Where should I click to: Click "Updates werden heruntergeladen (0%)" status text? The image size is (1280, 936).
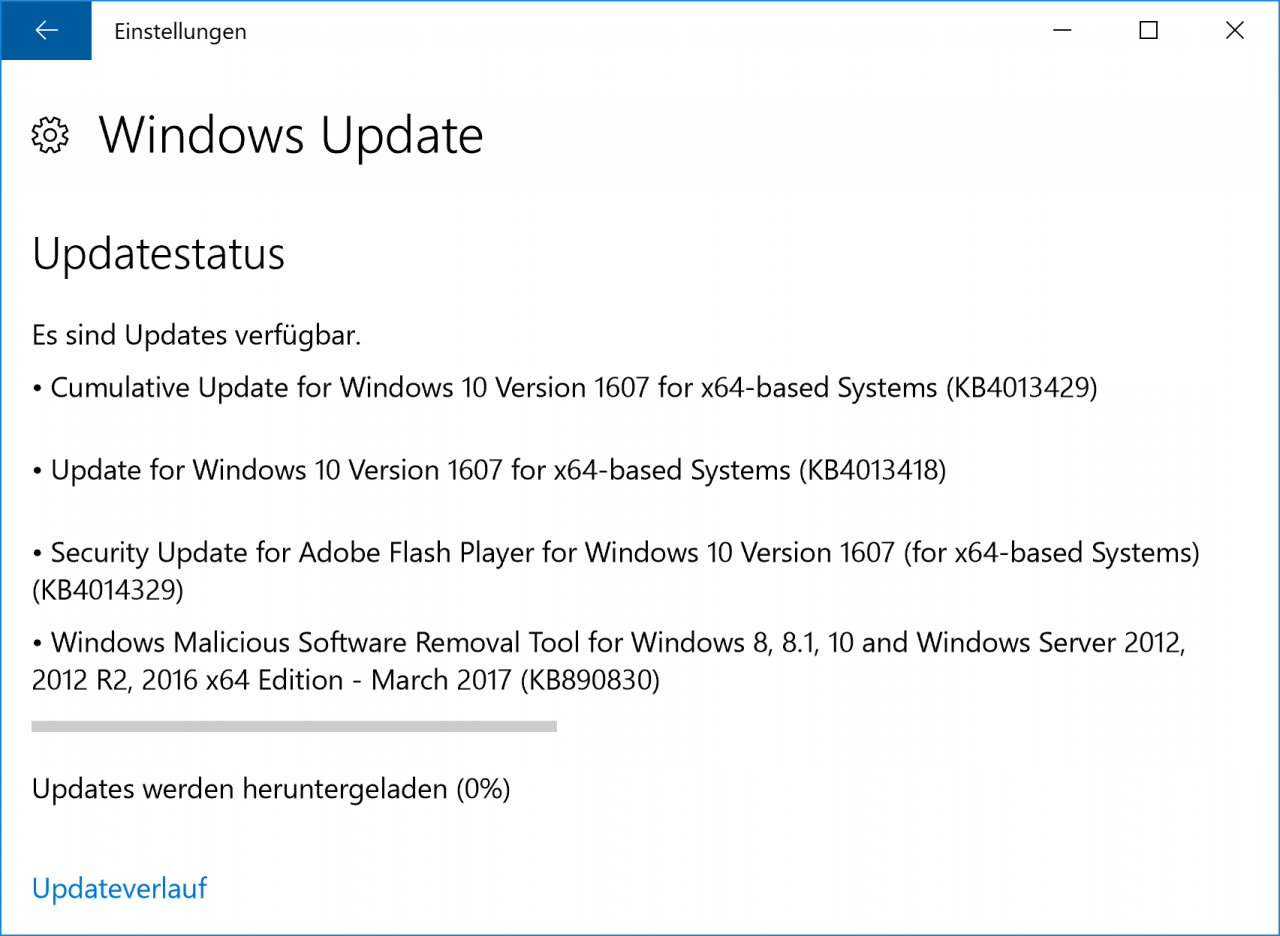(x=271, y=789)
